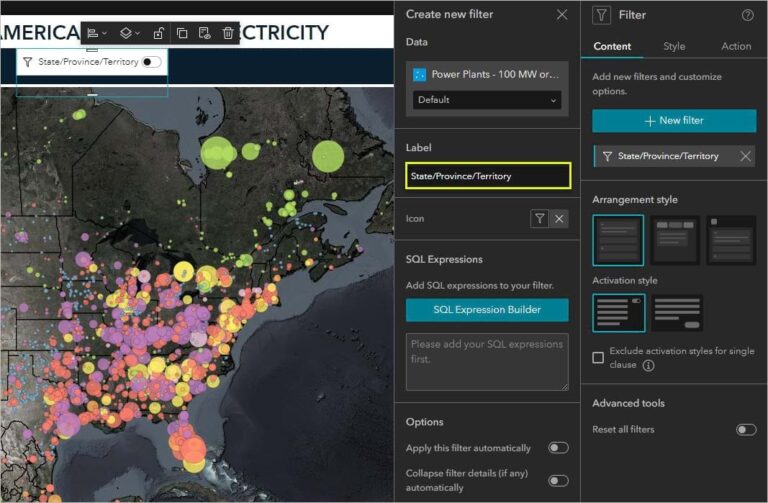Click the Label input field
Image resolution: width=768 pixels, height=503 pixels.
(488, 176)
